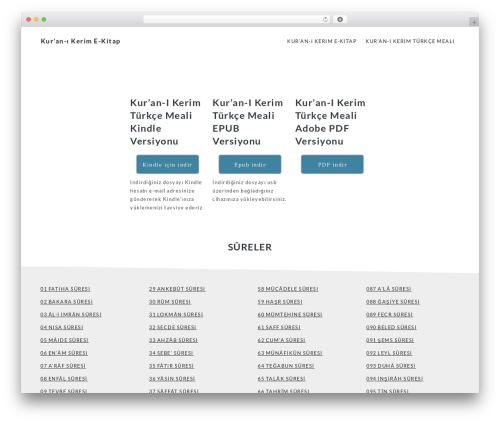Click the Epub indir button

pyautogui.click(x=250, y=164)
